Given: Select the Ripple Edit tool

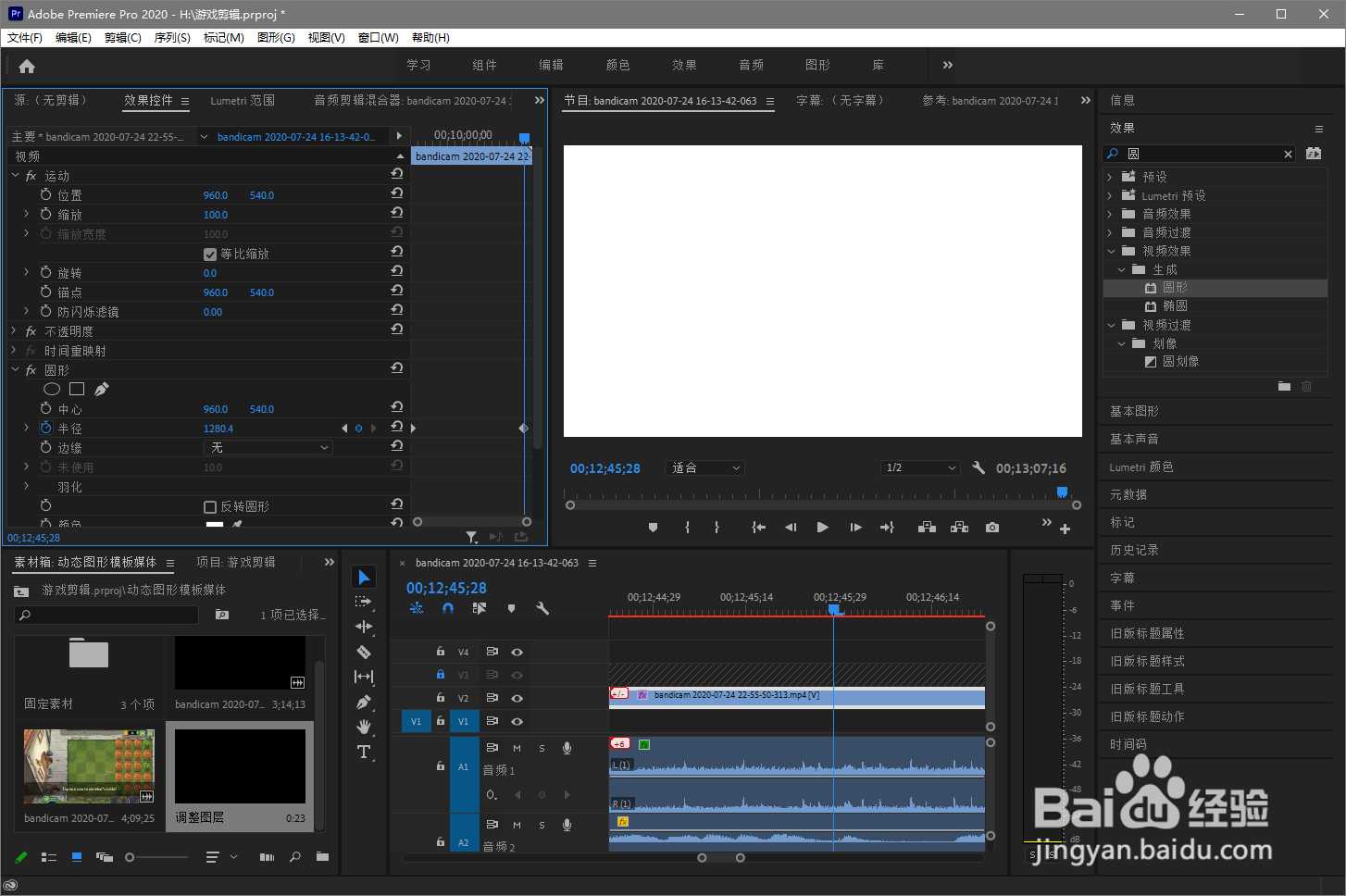Looking at the screenshot, I should pyautogui.click(x=364, y=627).
